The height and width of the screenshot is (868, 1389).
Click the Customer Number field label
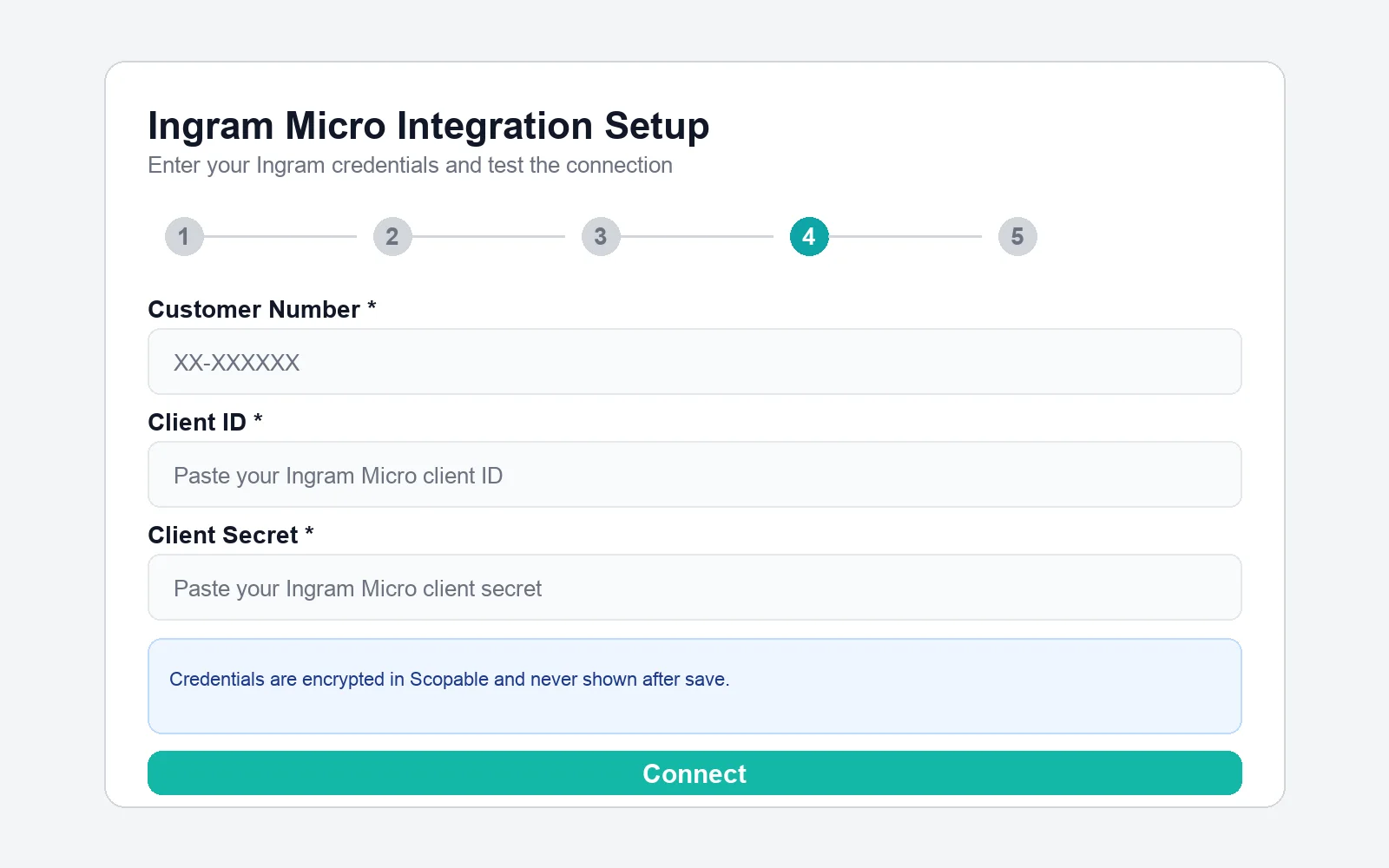[254, 309]
